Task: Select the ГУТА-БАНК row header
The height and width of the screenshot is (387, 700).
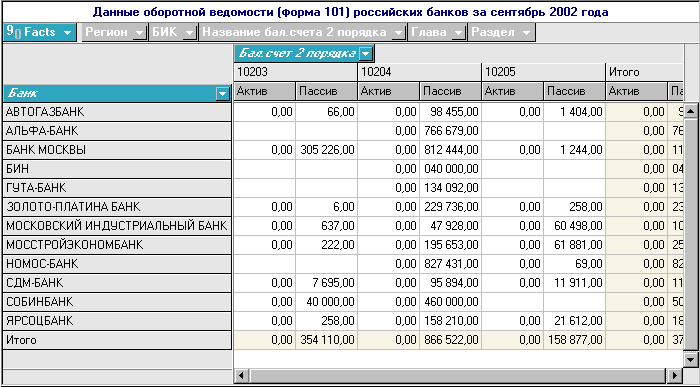Action: point(117,187)
